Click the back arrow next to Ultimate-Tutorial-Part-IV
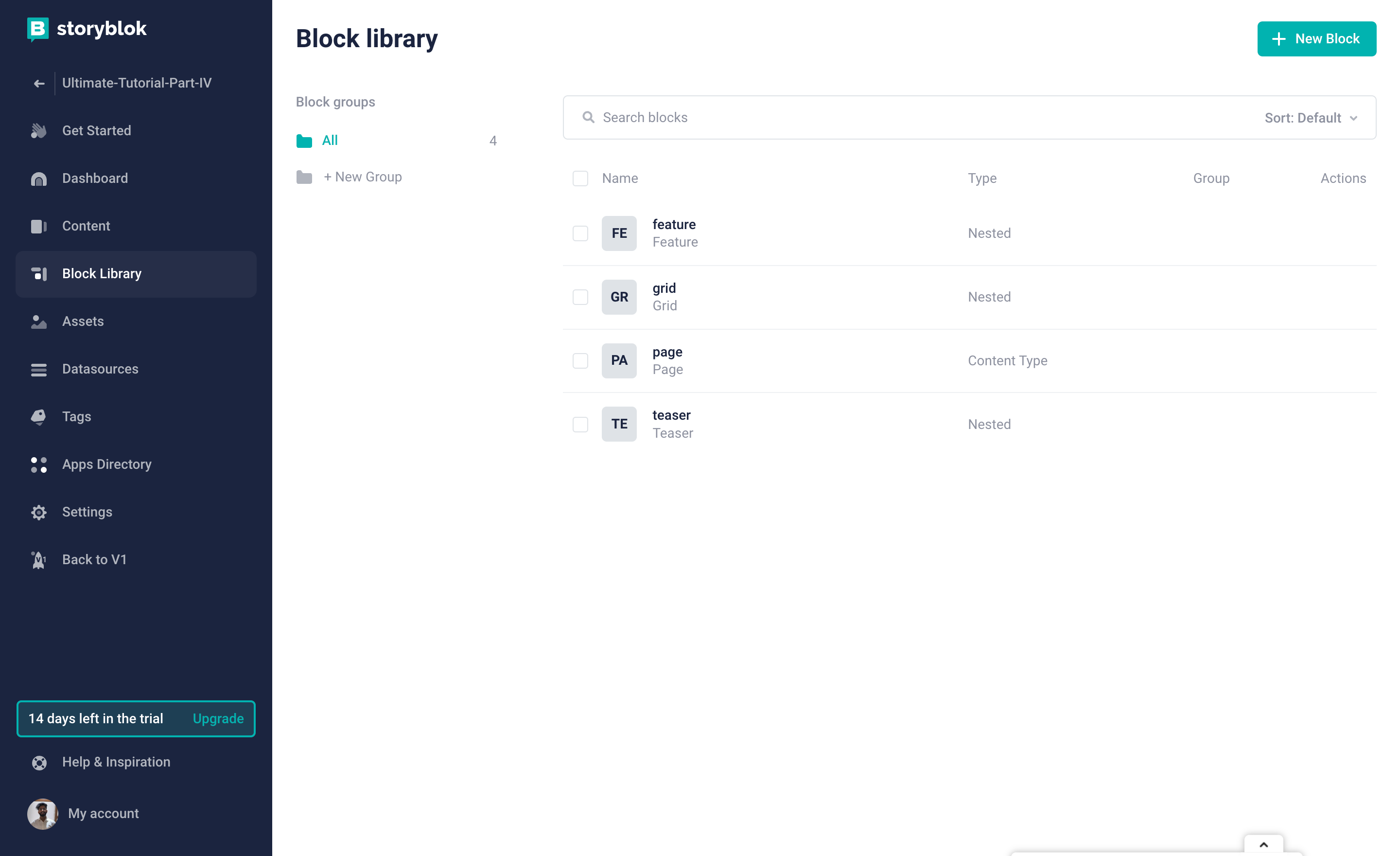This screenshot has width=1400, height=856. [x=38, y=84]
